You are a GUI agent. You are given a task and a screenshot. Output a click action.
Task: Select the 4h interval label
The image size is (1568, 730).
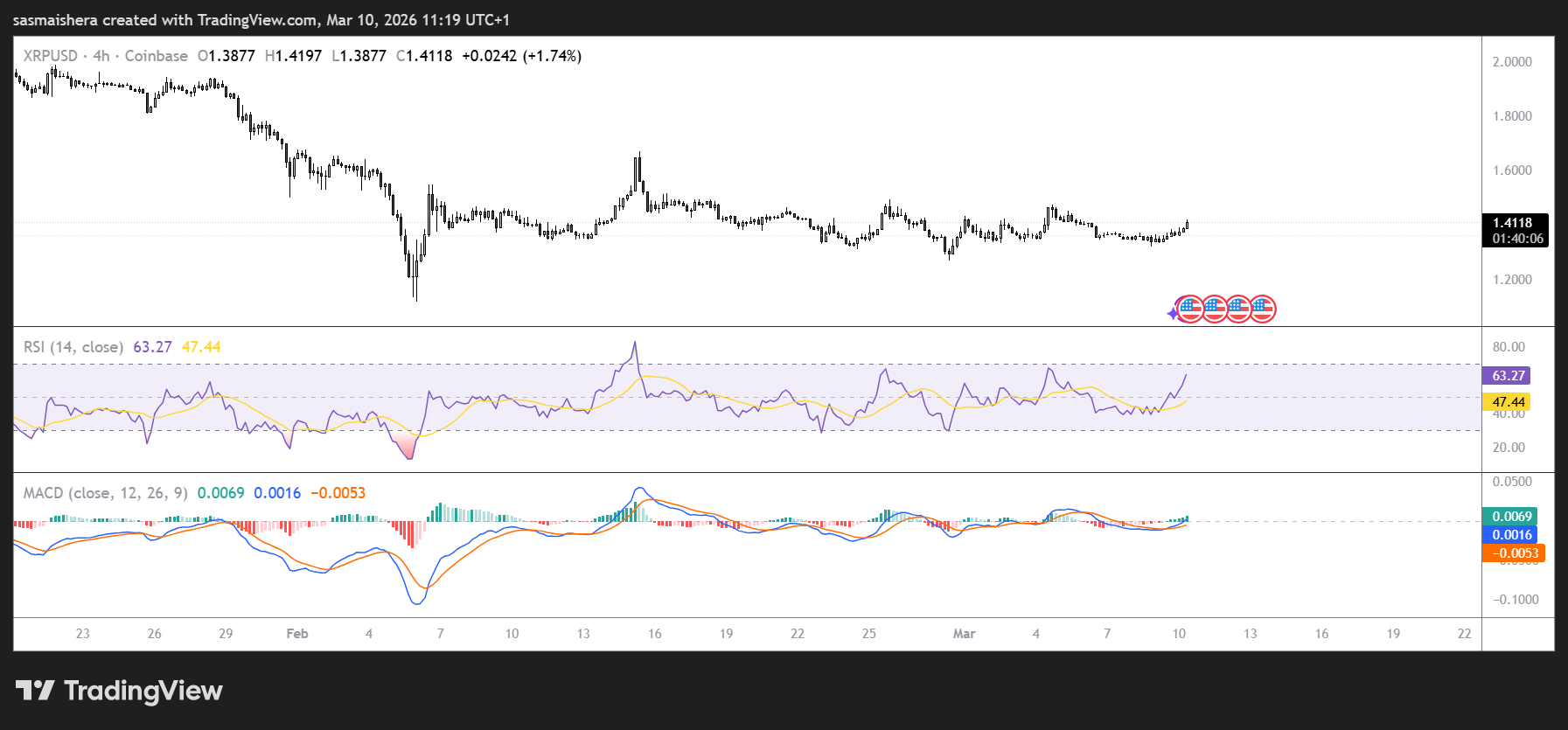coord(101,56)
